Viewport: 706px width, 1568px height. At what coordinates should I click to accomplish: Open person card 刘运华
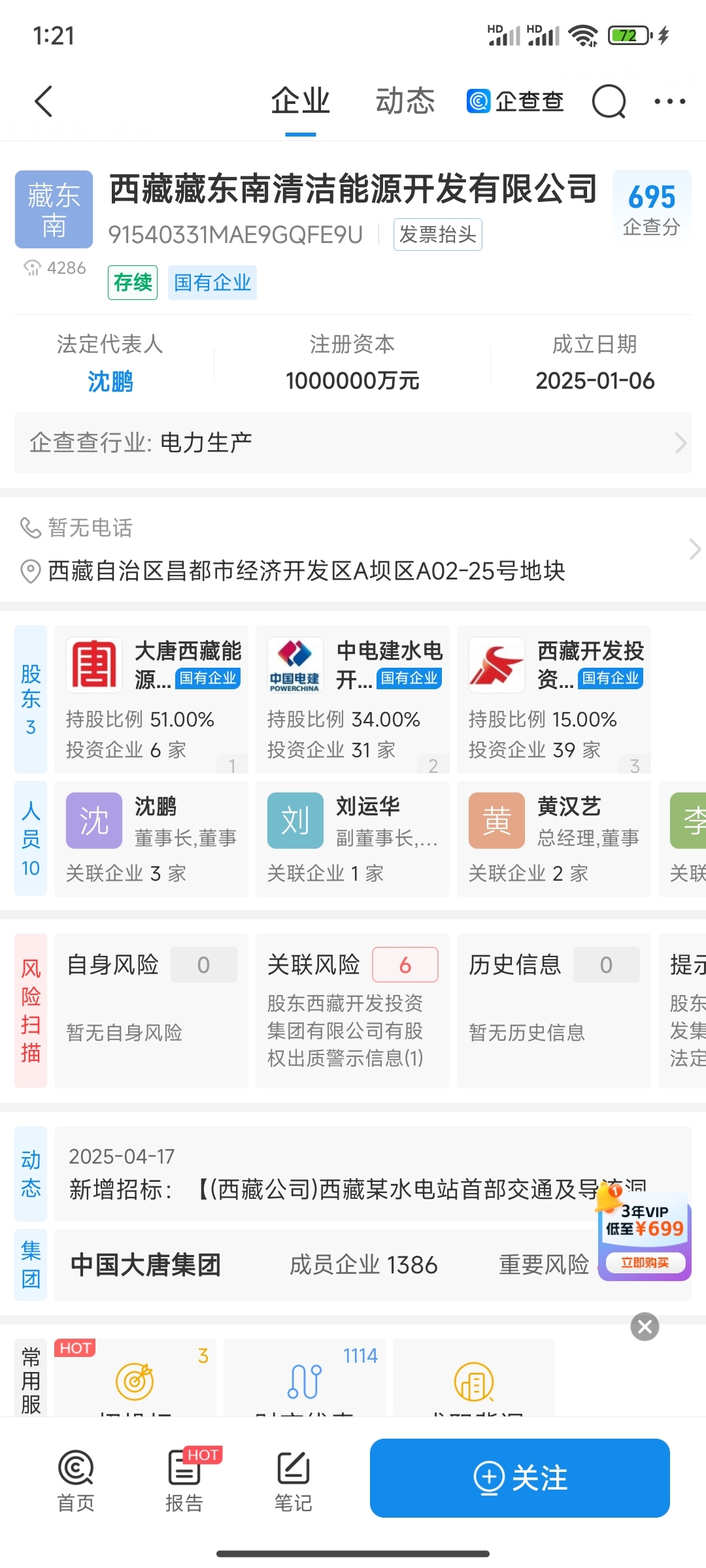(352, 838)
